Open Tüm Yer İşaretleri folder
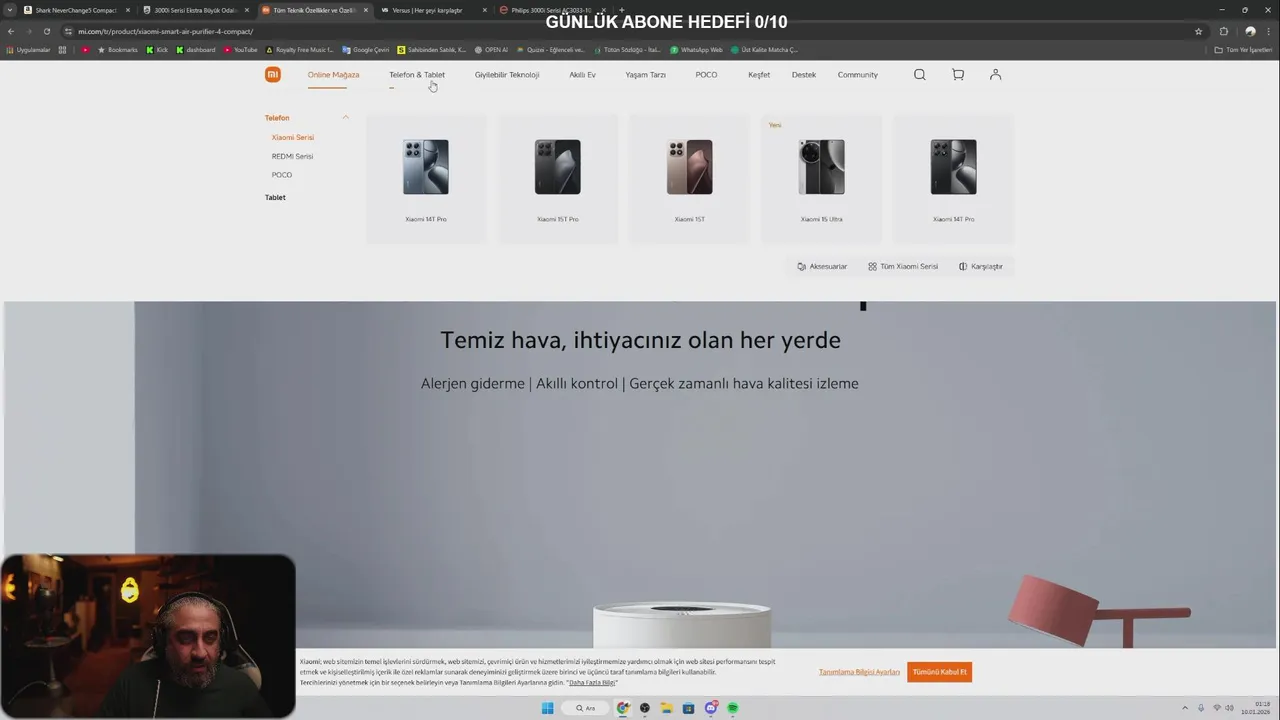1280x720 pixels. click(x=1244, y=49)
